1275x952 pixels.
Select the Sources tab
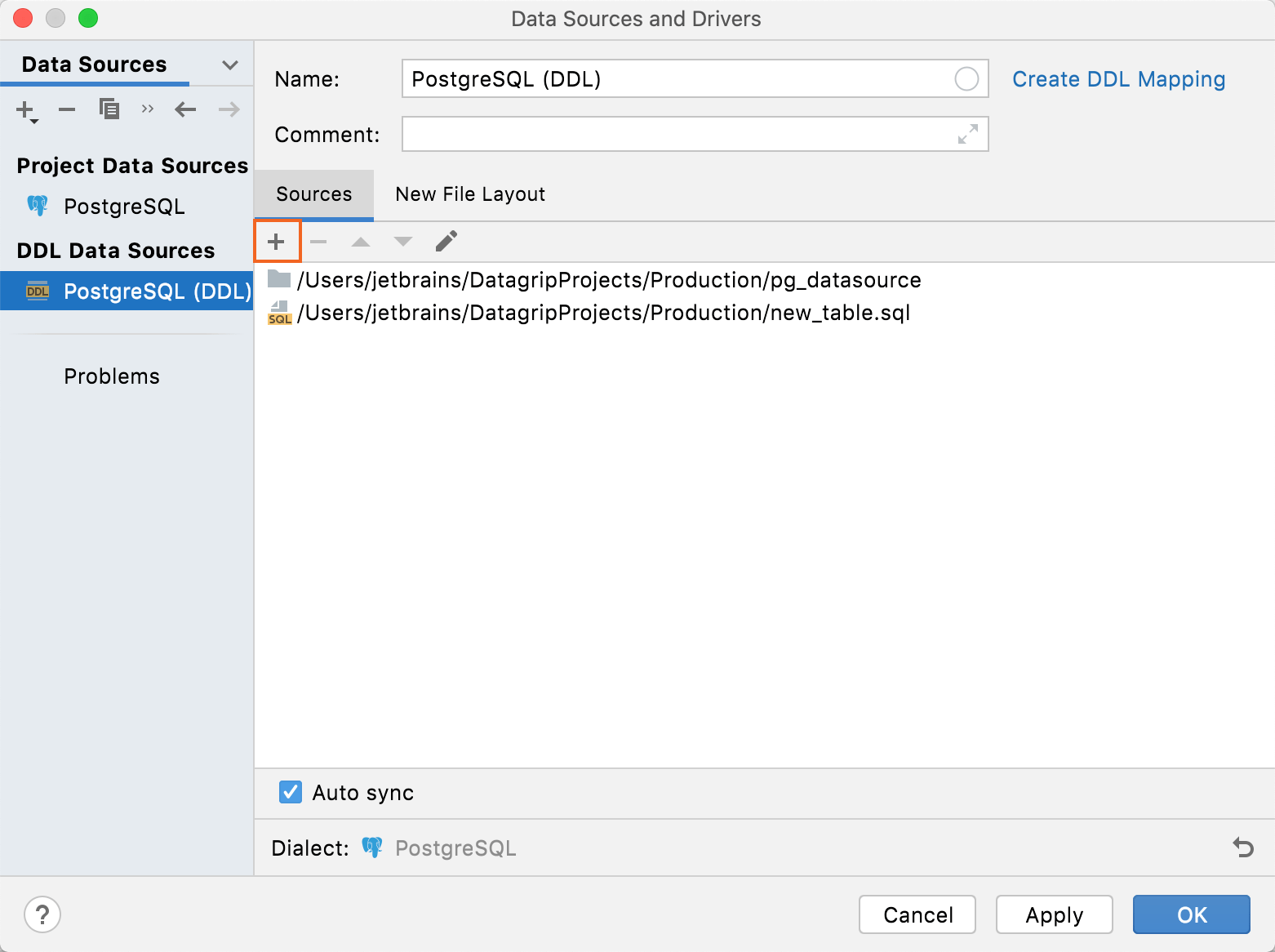[314, 194]
